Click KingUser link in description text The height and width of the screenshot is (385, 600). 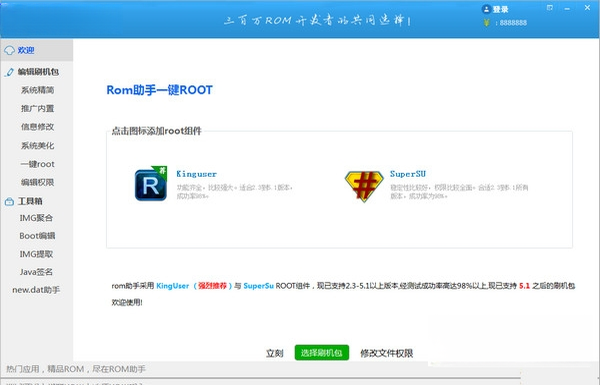[x=173, y=286]
